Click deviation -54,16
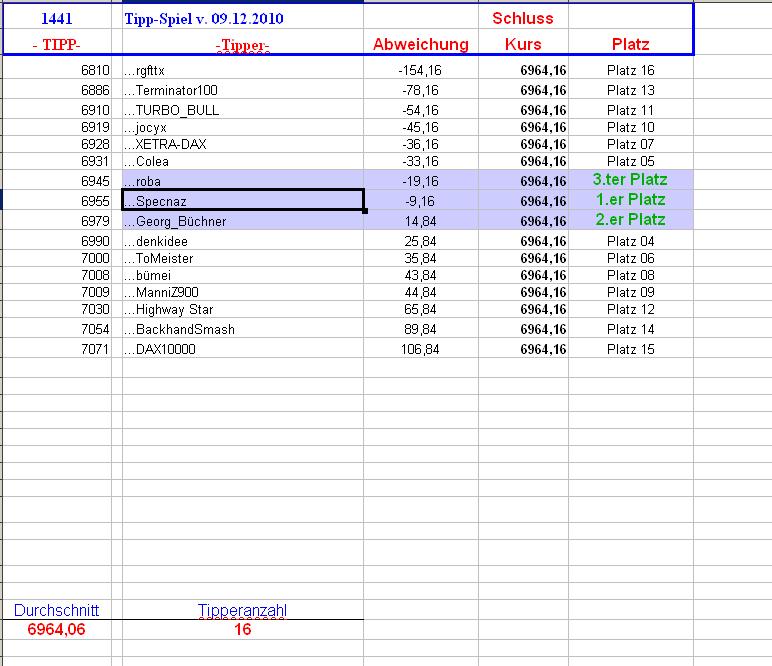Screen dimensions: 772x666 point(420,110)
